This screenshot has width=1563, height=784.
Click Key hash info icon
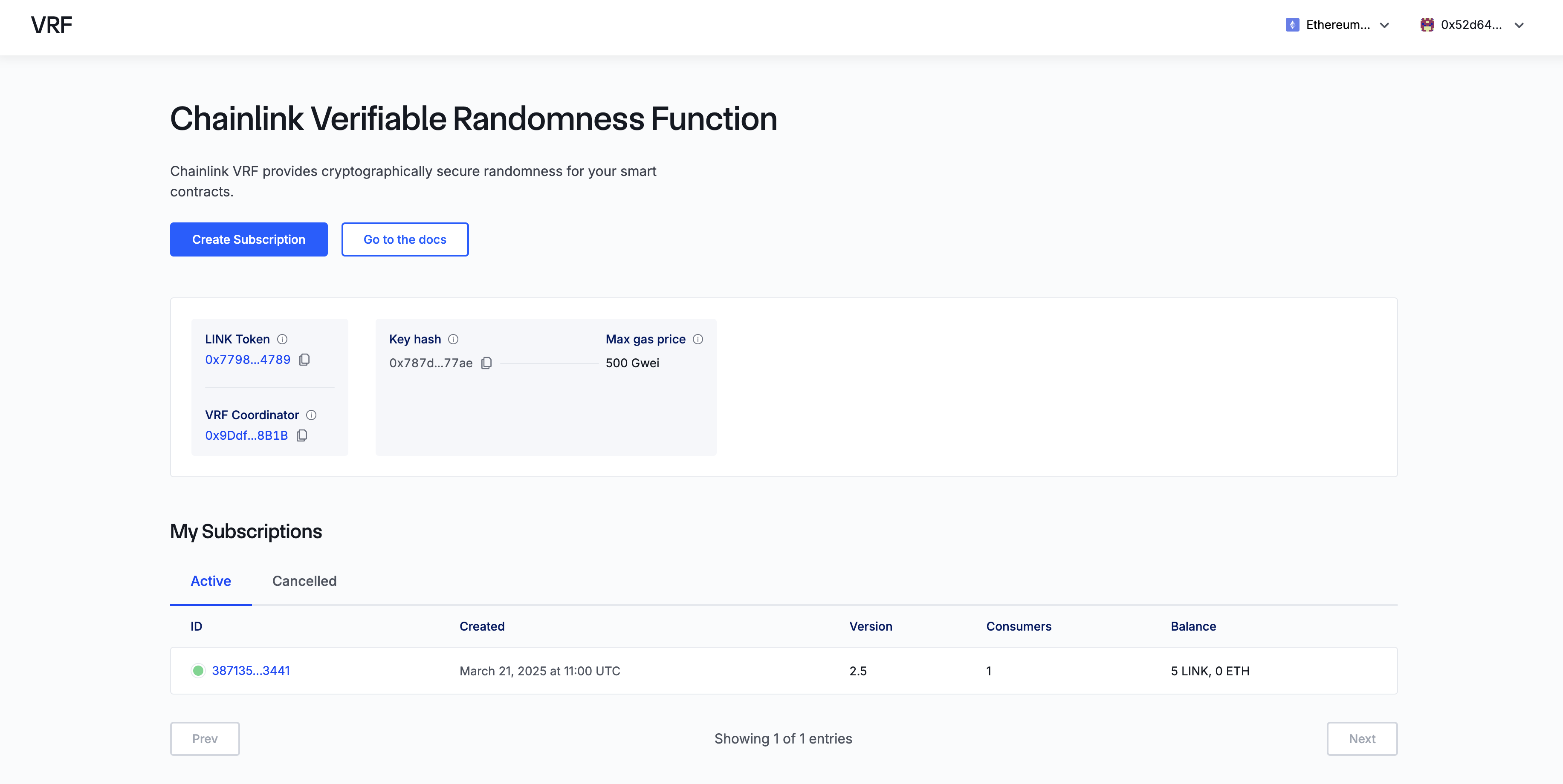(453, 339)
